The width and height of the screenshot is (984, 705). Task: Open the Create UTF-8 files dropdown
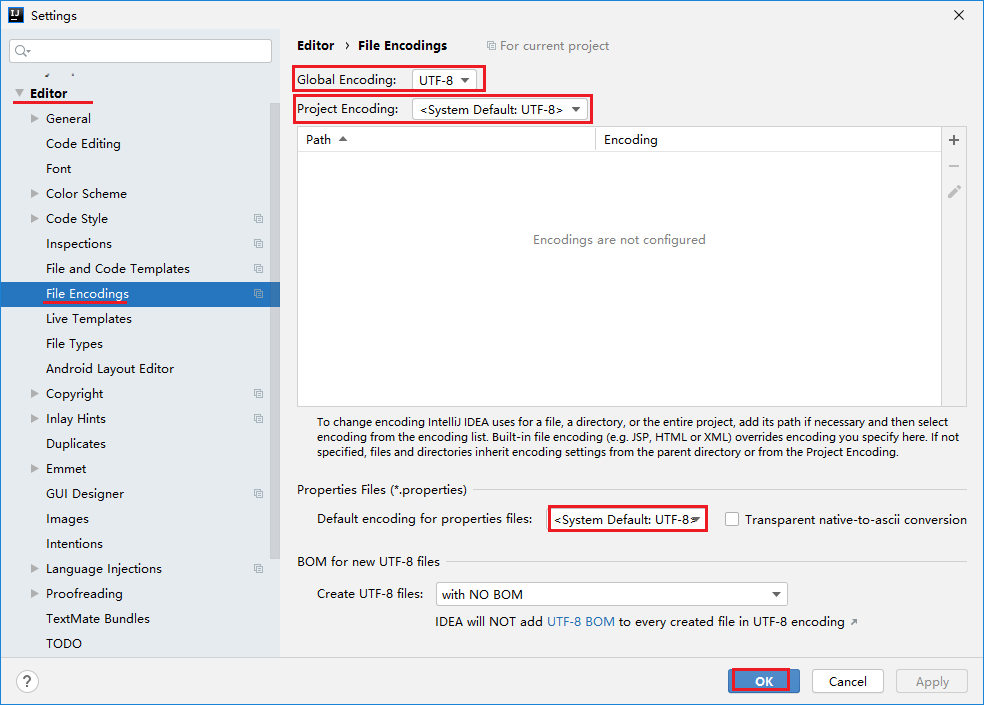click(611, 594)
